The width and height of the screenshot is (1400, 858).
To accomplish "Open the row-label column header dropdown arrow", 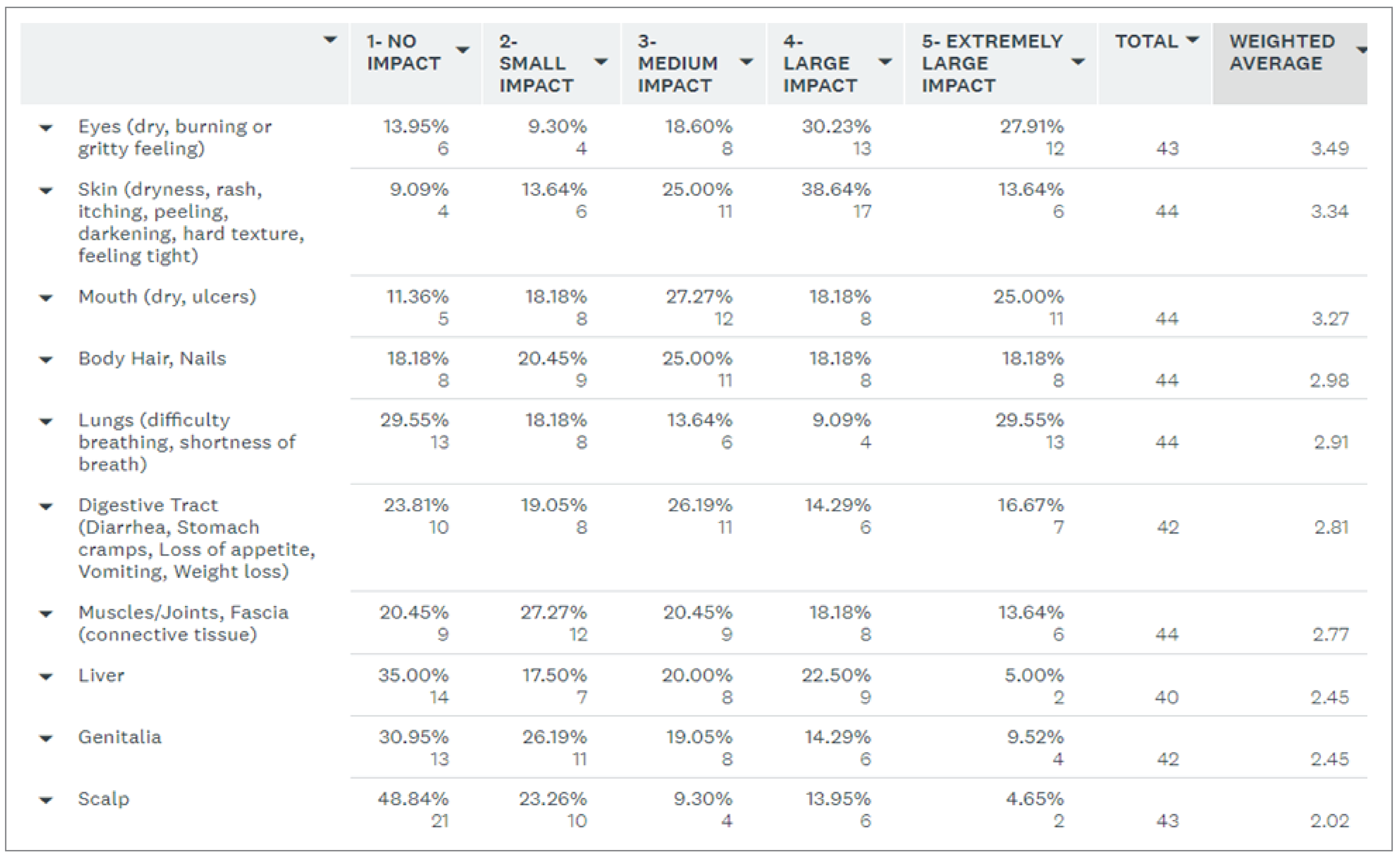I will [330, 40].
